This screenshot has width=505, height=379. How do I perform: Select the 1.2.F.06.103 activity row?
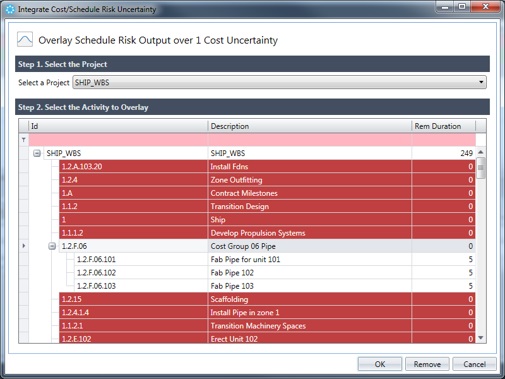pyautogui.click(x=275, y=286)
